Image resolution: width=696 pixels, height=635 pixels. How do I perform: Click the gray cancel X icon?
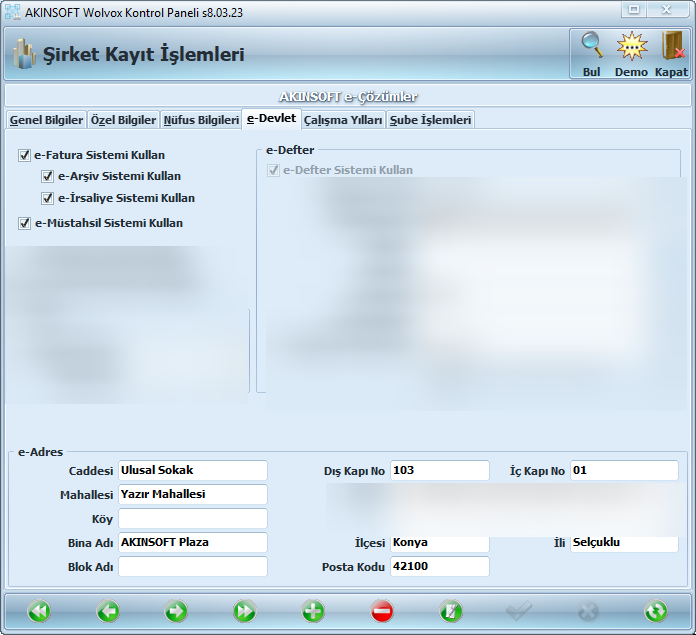coord(588,611)
